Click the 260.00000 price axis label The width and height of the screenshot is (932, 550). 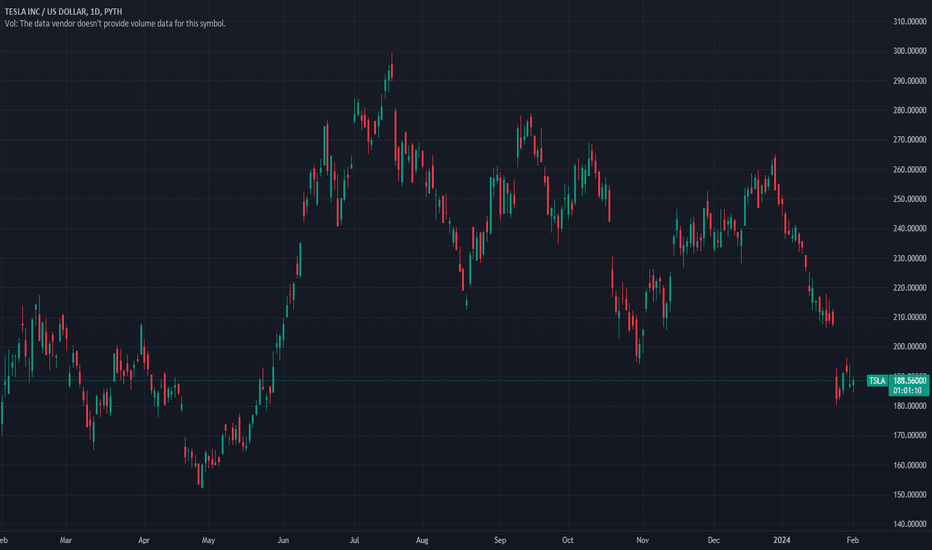(x=909, y=169)
